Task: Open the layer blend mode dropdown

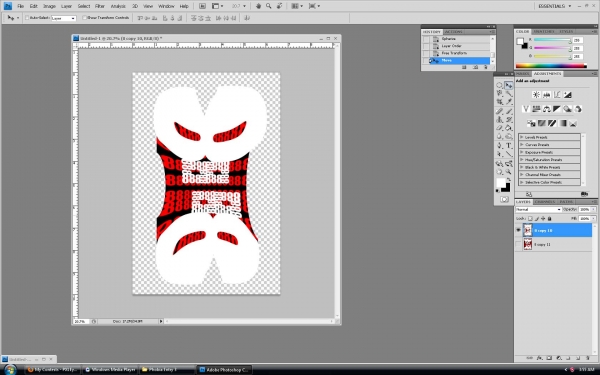Action: pos(538,210)
